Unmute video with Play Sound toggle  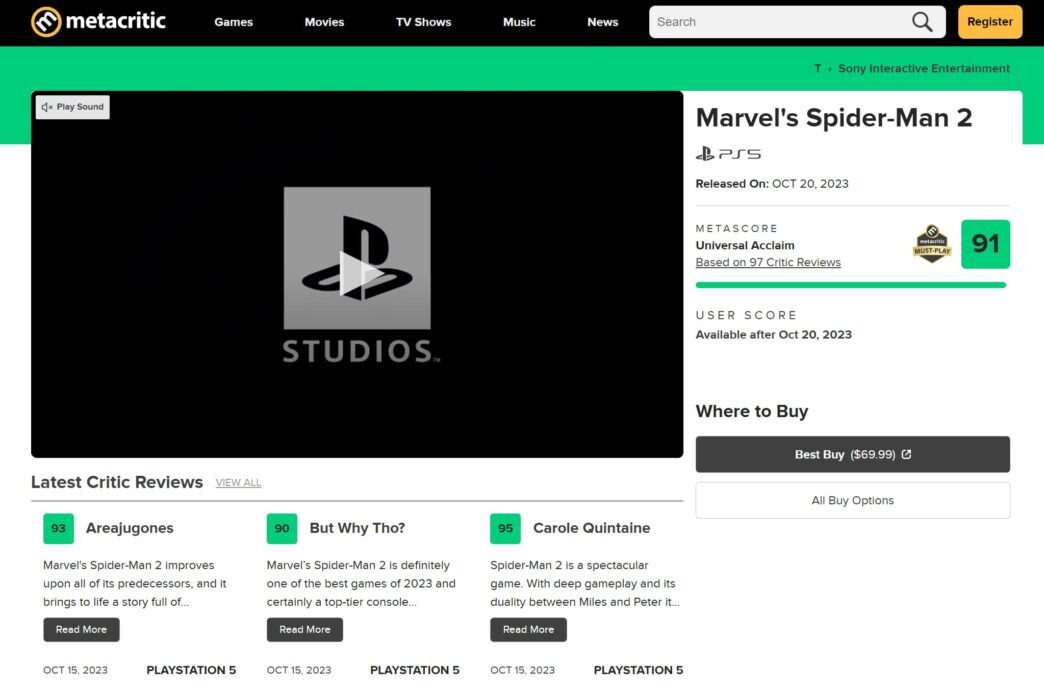pyautogui.click(x=73, y=107)
